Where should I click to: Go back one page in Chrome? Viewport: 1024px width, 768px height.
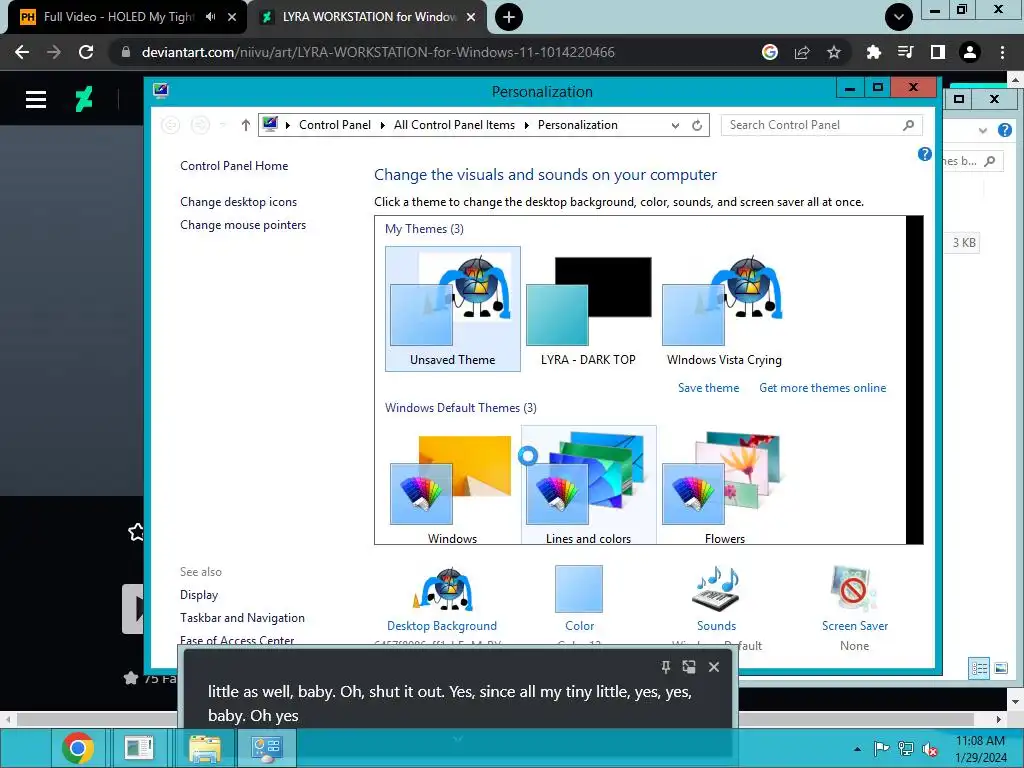click(x=22, y=52)
